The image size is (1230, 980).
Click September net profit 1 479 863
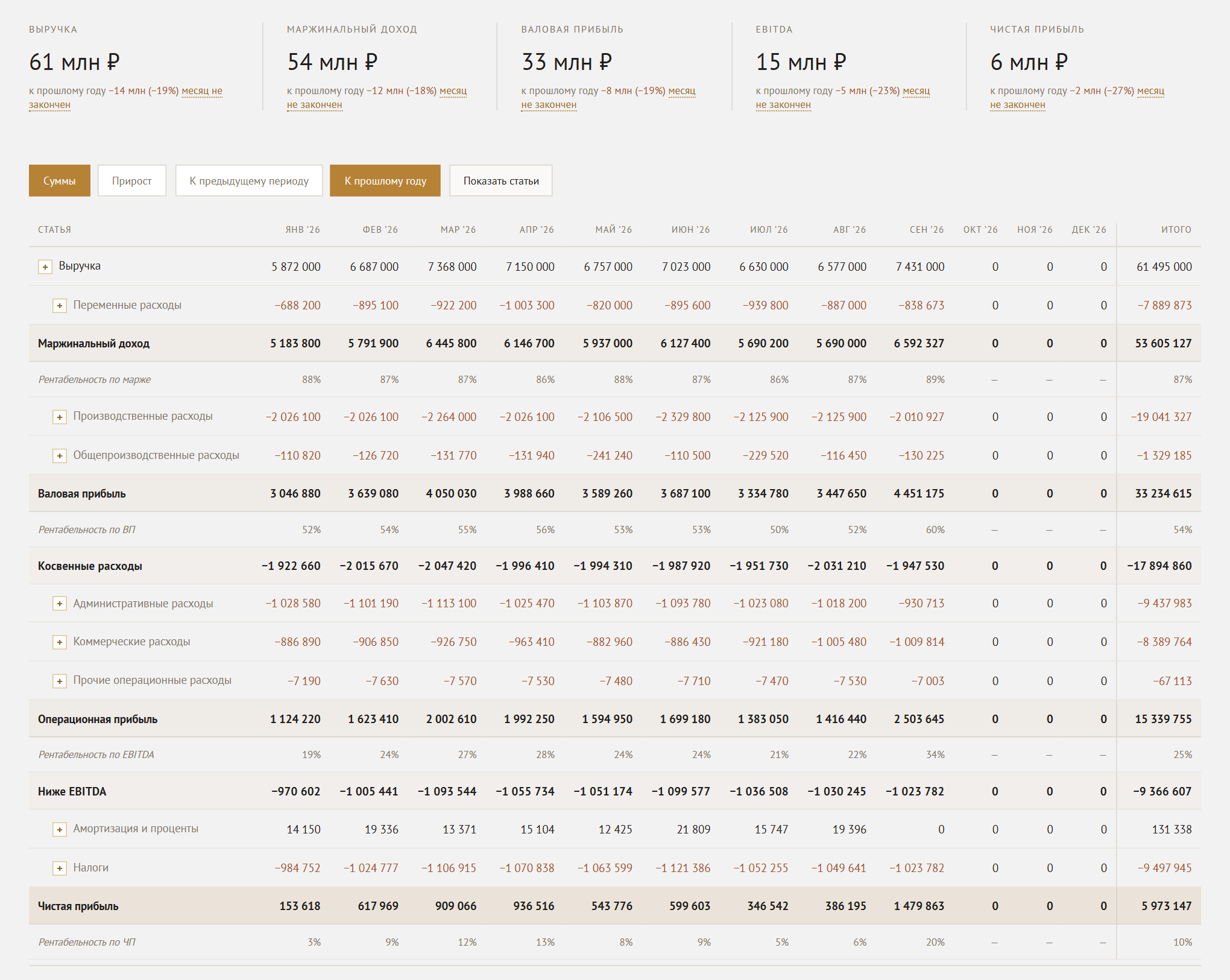919,906
